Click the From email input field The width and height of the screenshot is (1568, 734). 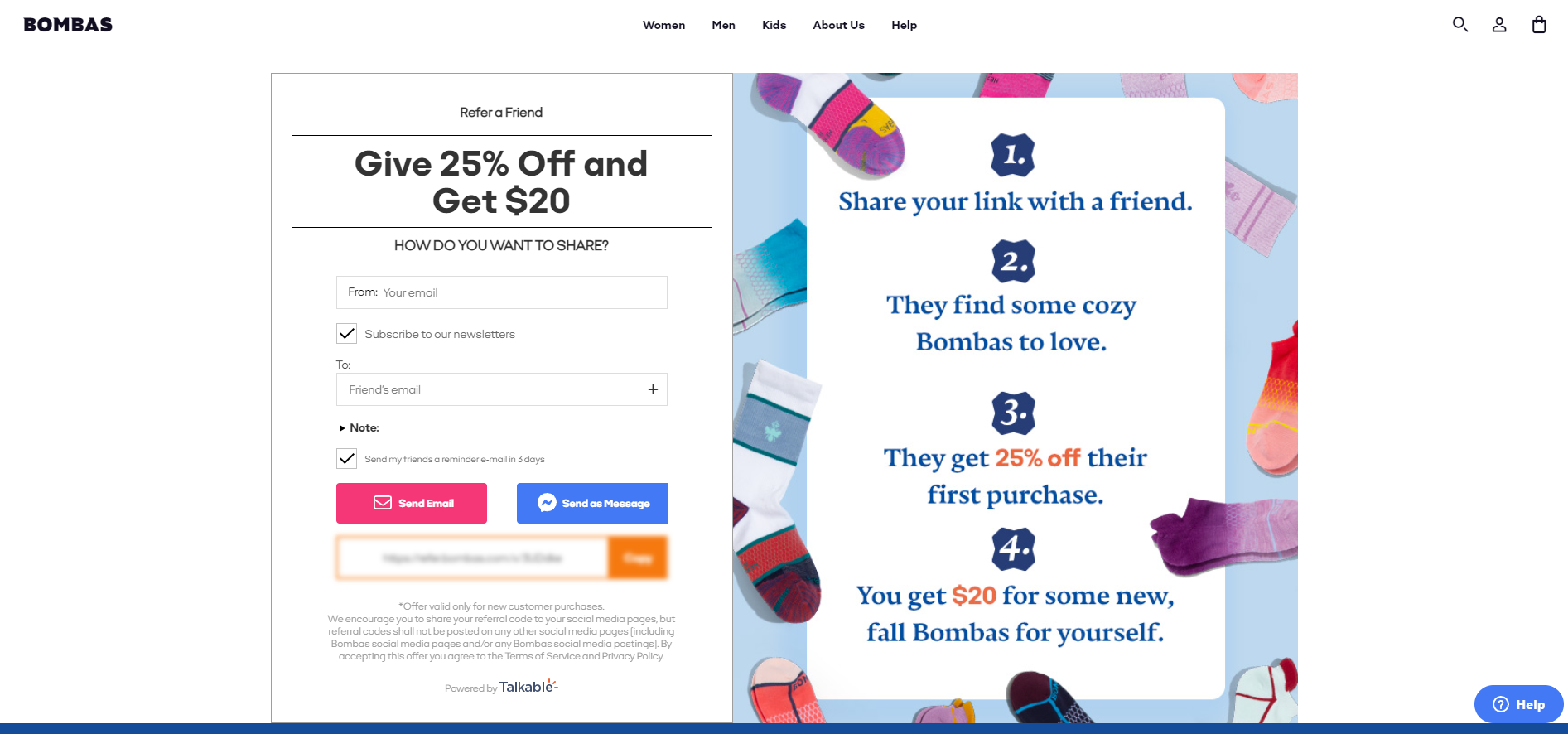501,292
